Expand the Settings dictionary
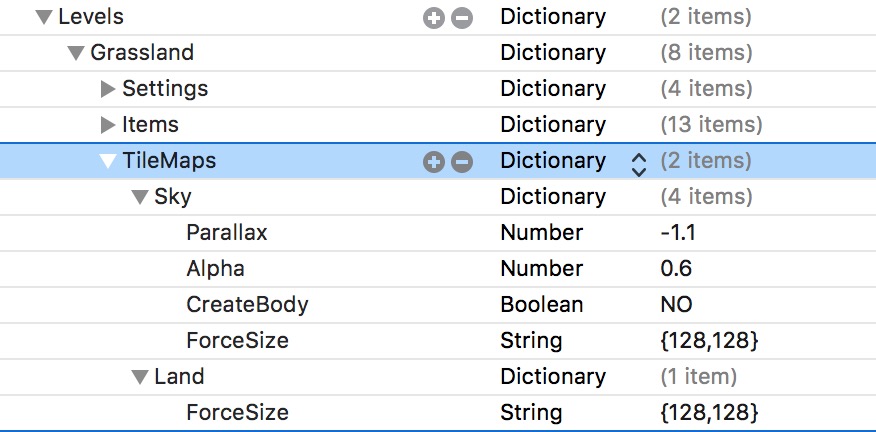This screenshot has height=432, width=876. tap(108, 89)
